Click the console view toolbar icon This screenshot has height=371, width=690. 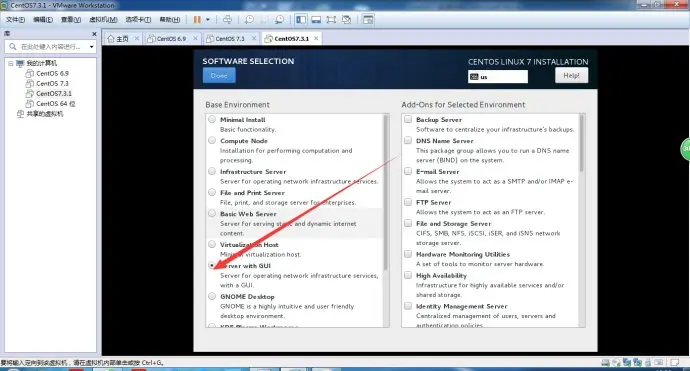click(x=368, y=19)
